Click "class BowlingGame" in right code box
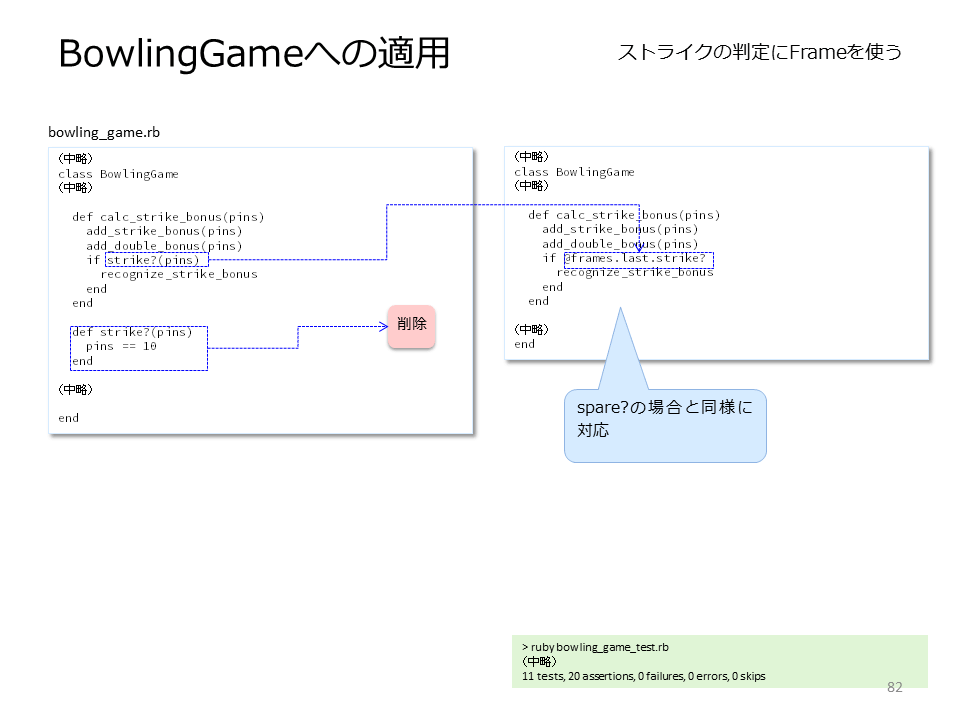Screen dimensions: 960x720 [574, 173]
